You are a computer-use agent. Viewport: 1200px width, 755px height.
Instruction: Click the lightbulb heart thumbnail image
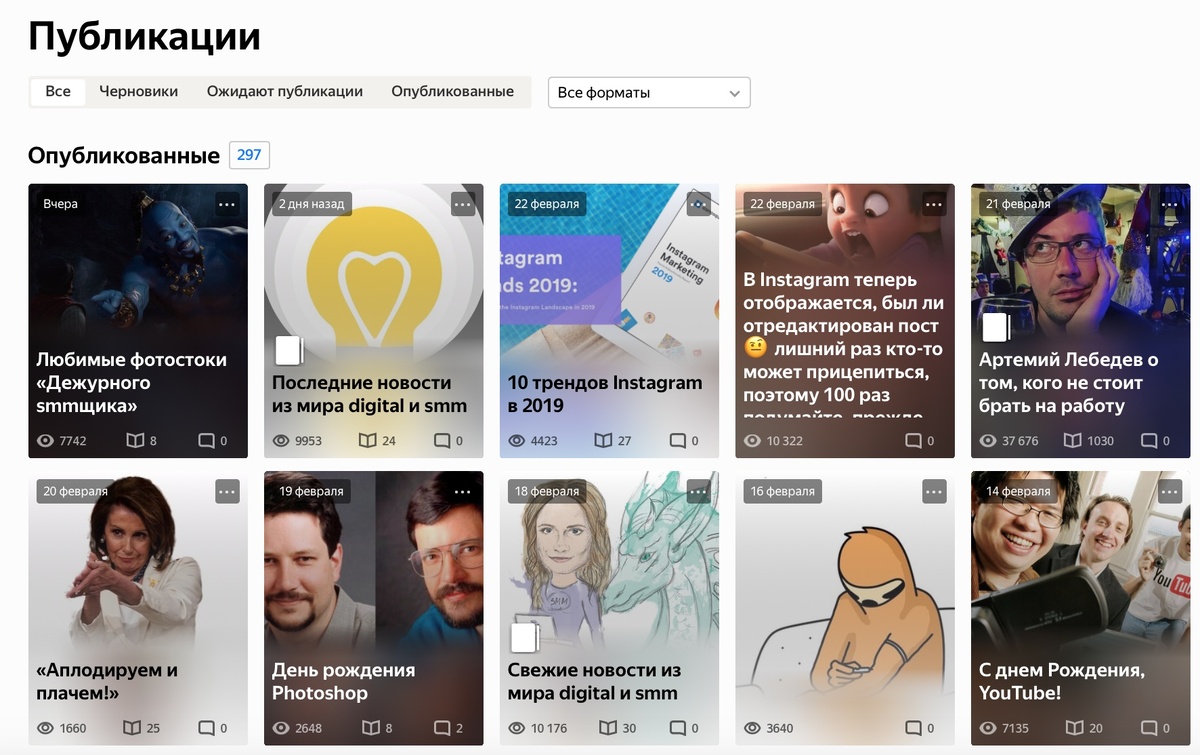tap(373, 270)
